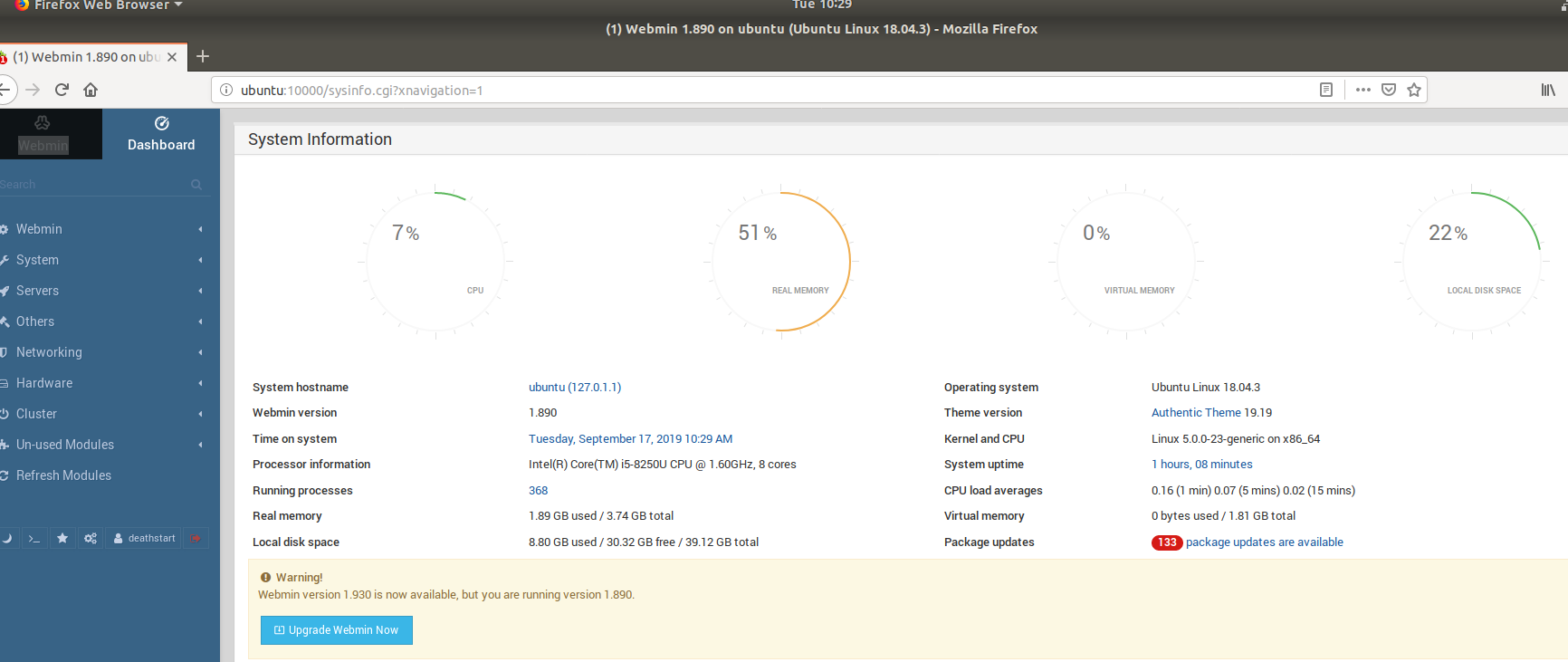1568x662 pixels.
Task: Open the ubuntu (127.0.1.1) hostname link
Action: point(575,388)
